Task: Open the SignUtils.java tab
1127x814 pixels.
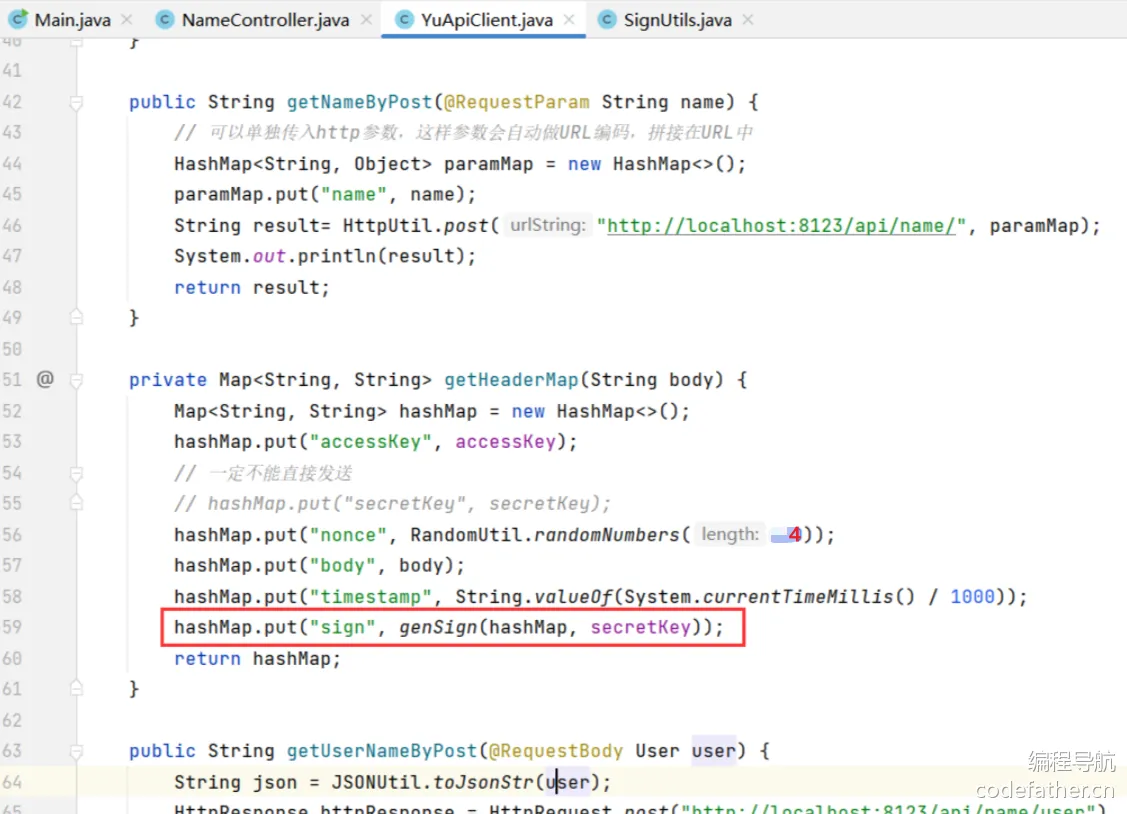Action: [x=677, y=19]
